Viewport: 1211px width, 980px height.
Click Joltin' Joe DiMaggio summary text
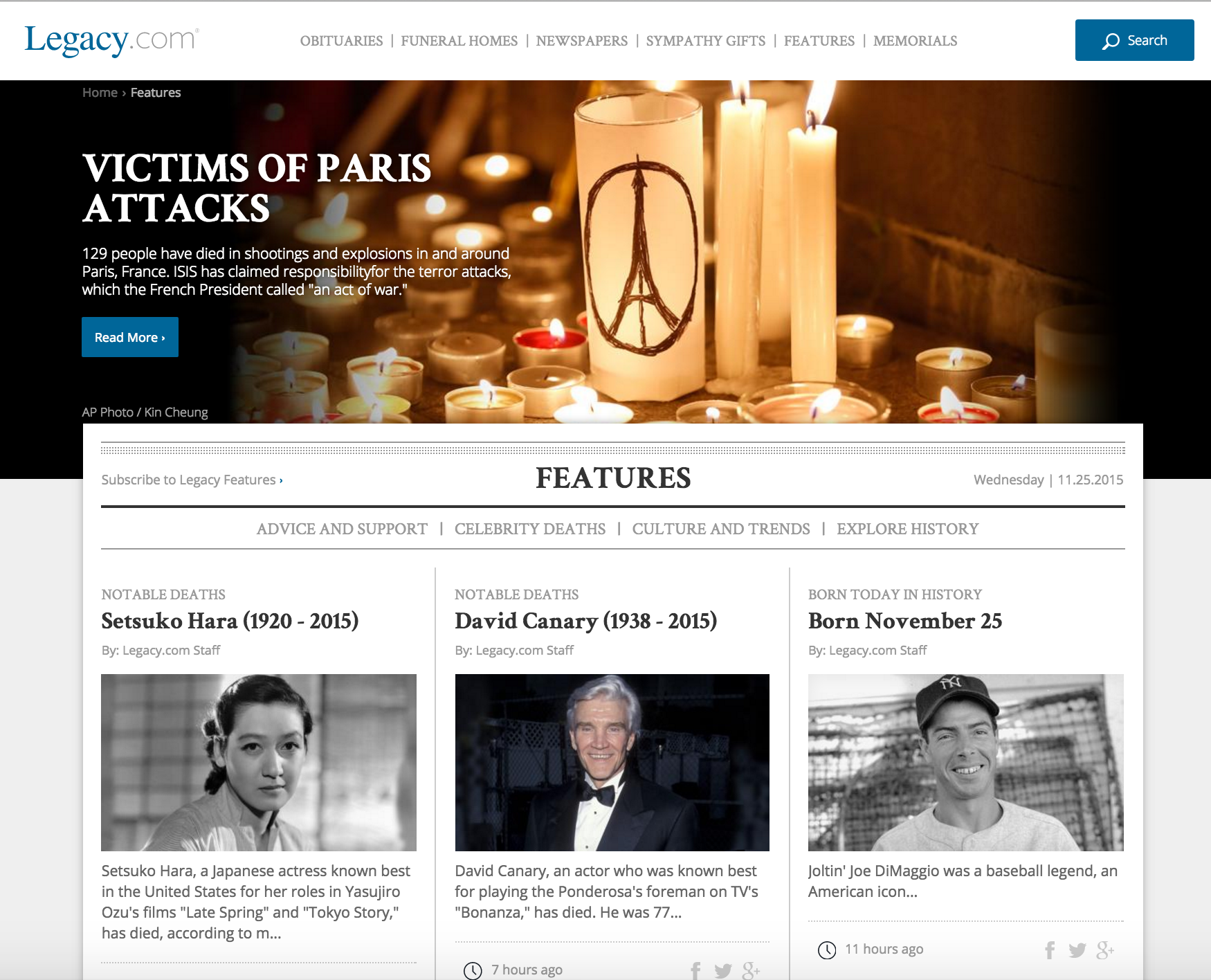tap(963, 881)
